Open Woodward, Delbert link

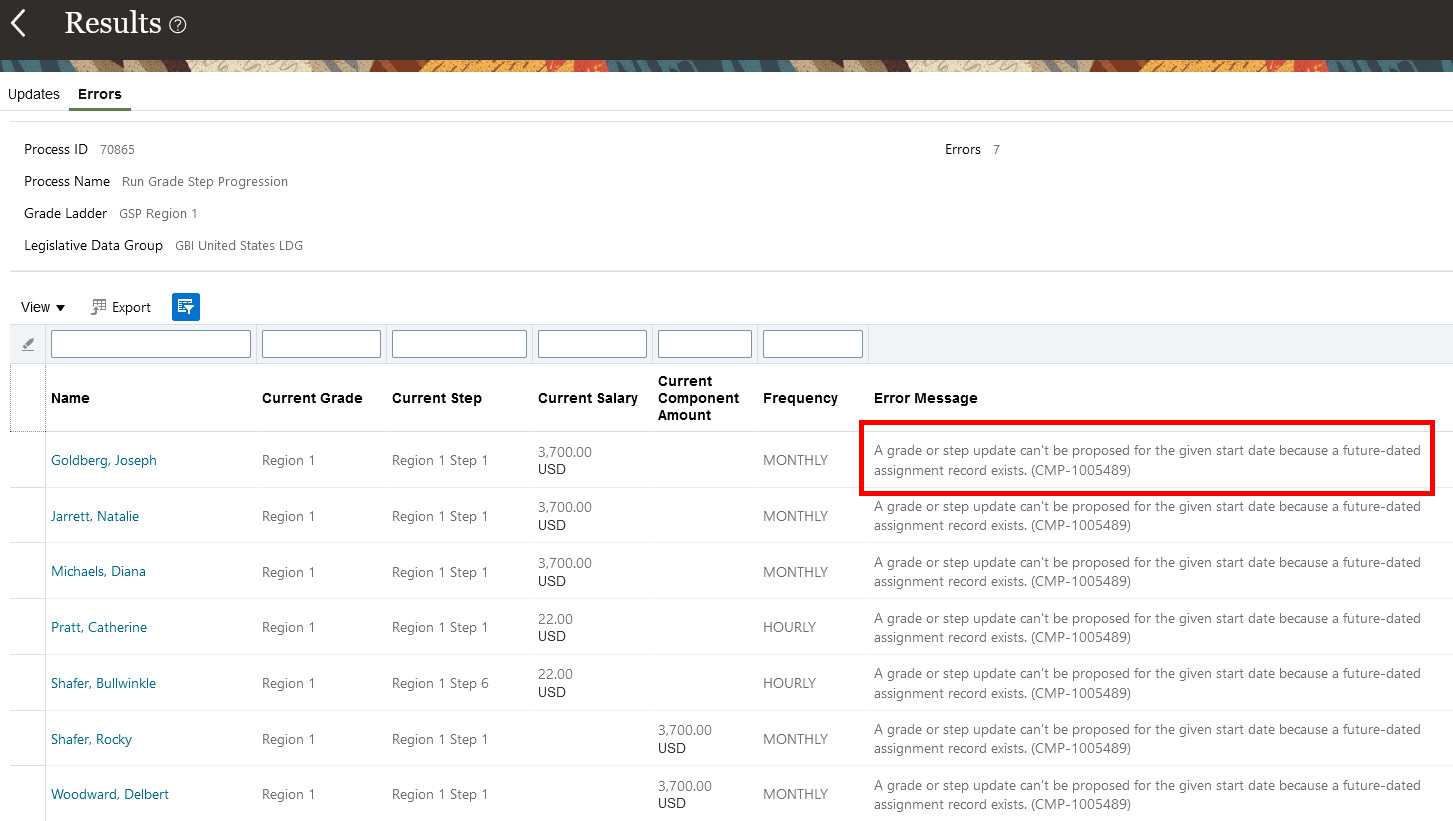tap(110, 794)
